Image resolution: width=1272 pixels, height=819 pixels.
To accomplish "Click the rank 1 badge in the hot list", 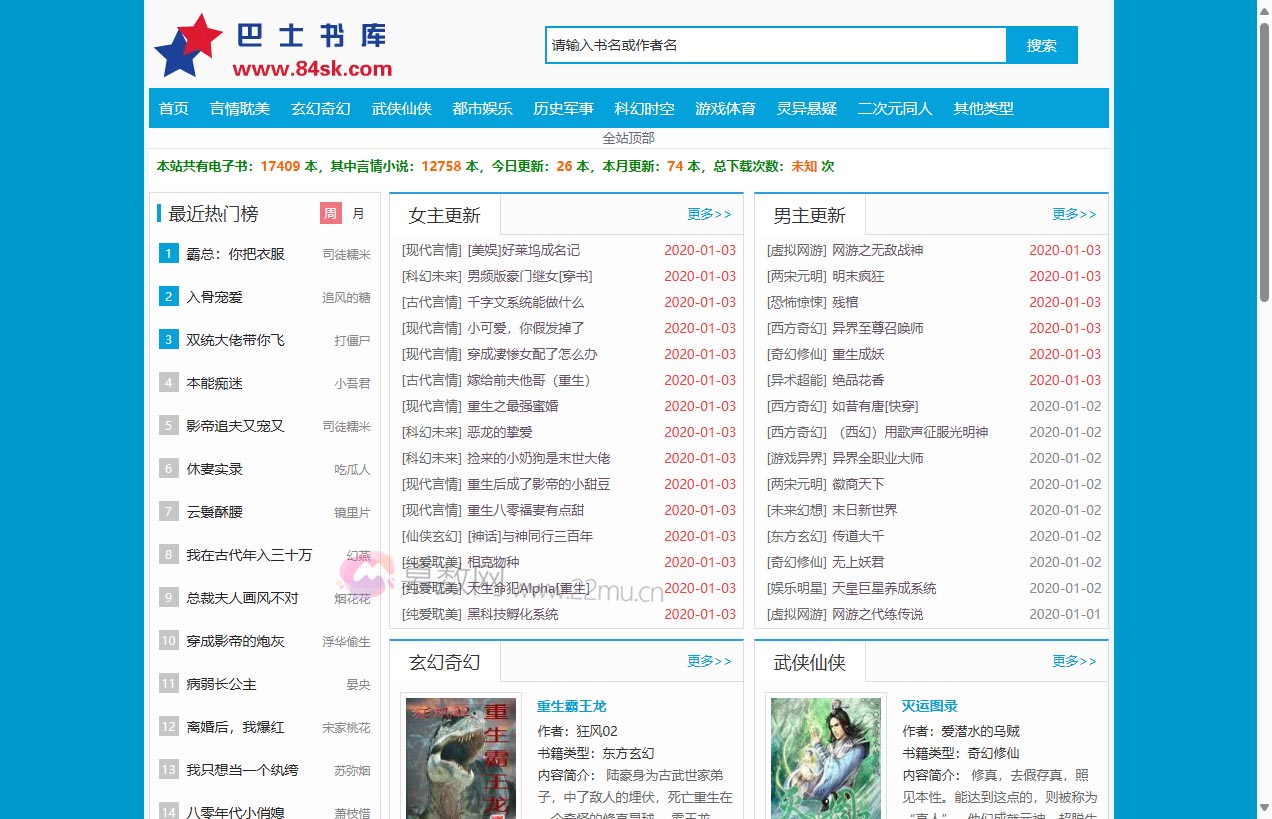I will click(x=169, y=254).
